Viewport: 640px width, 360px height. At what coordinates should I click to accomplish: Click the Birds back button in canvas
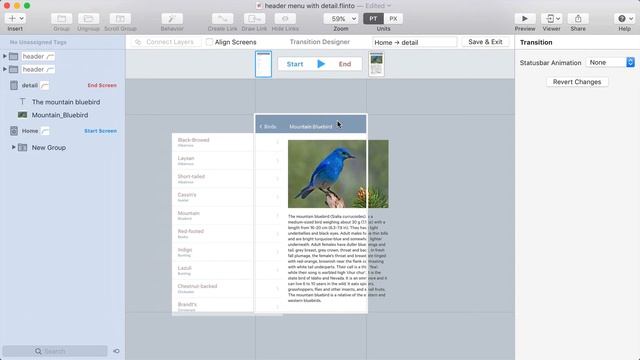pyautogui.click(x=268, y=127)
